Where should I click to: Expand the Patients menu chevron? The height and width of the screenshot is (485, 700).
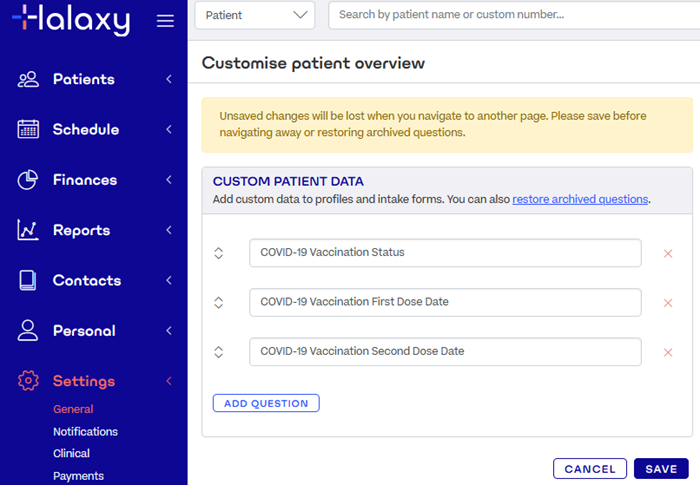point(169,79)
